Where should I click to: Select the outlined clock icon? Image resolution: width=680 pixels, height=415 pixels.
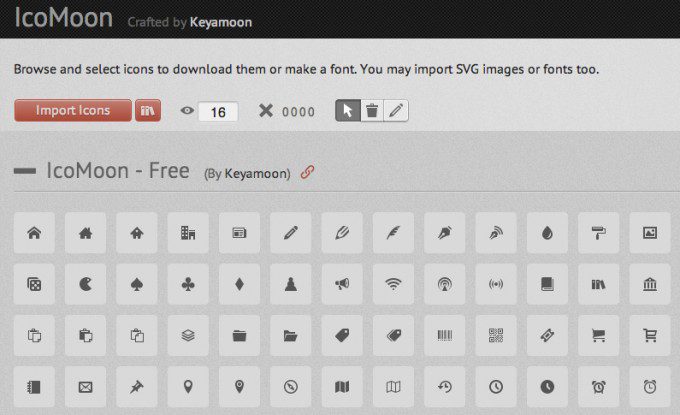[x=496, y=386]
